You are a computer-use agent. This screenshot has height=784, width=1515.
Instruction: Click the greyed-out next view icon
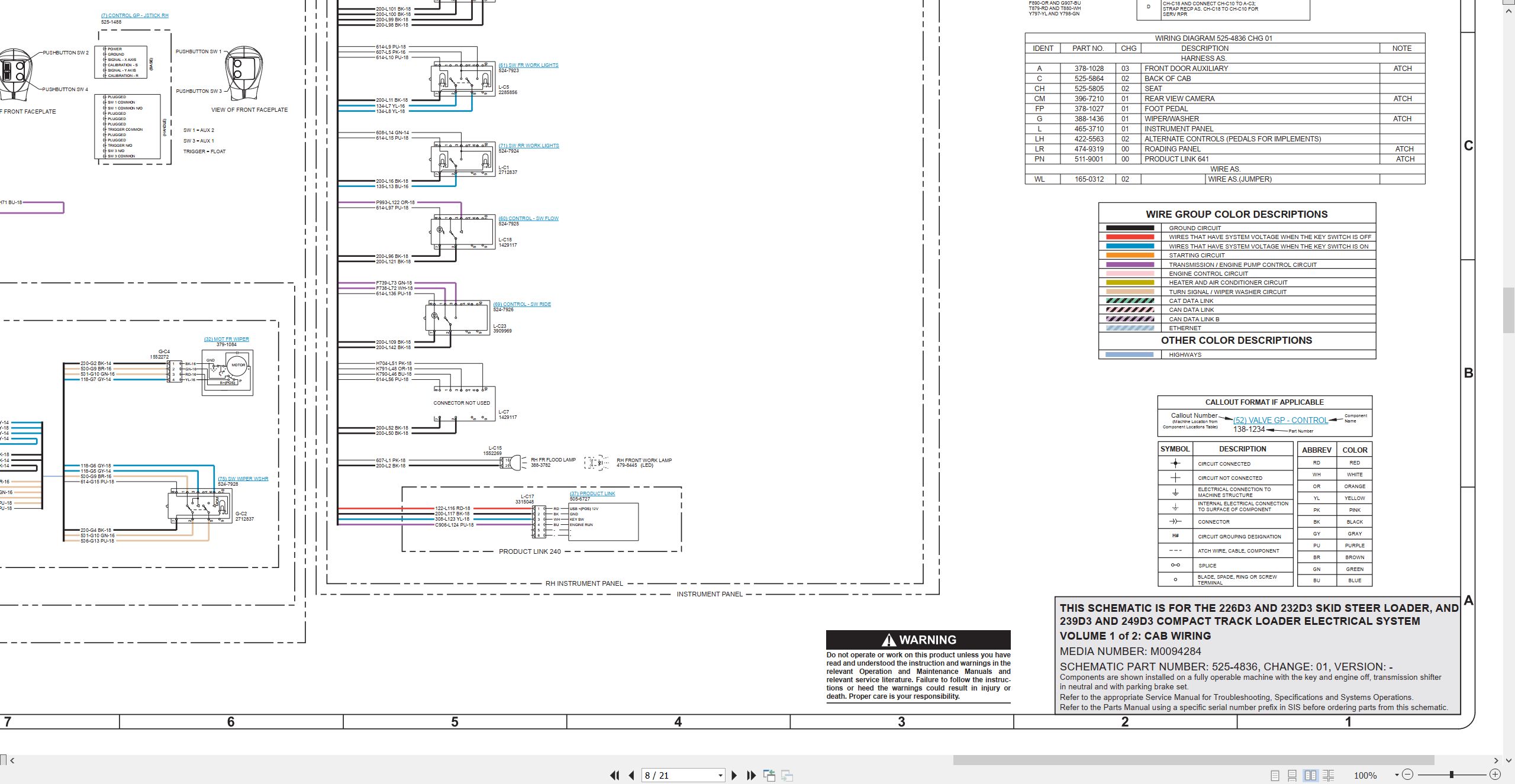click(787, 775)
